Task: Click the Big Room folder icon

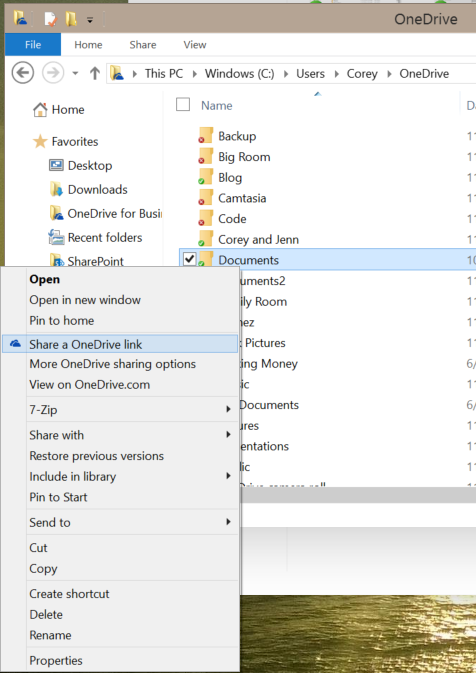Action: pyautogui.click(x=206, y=156)
